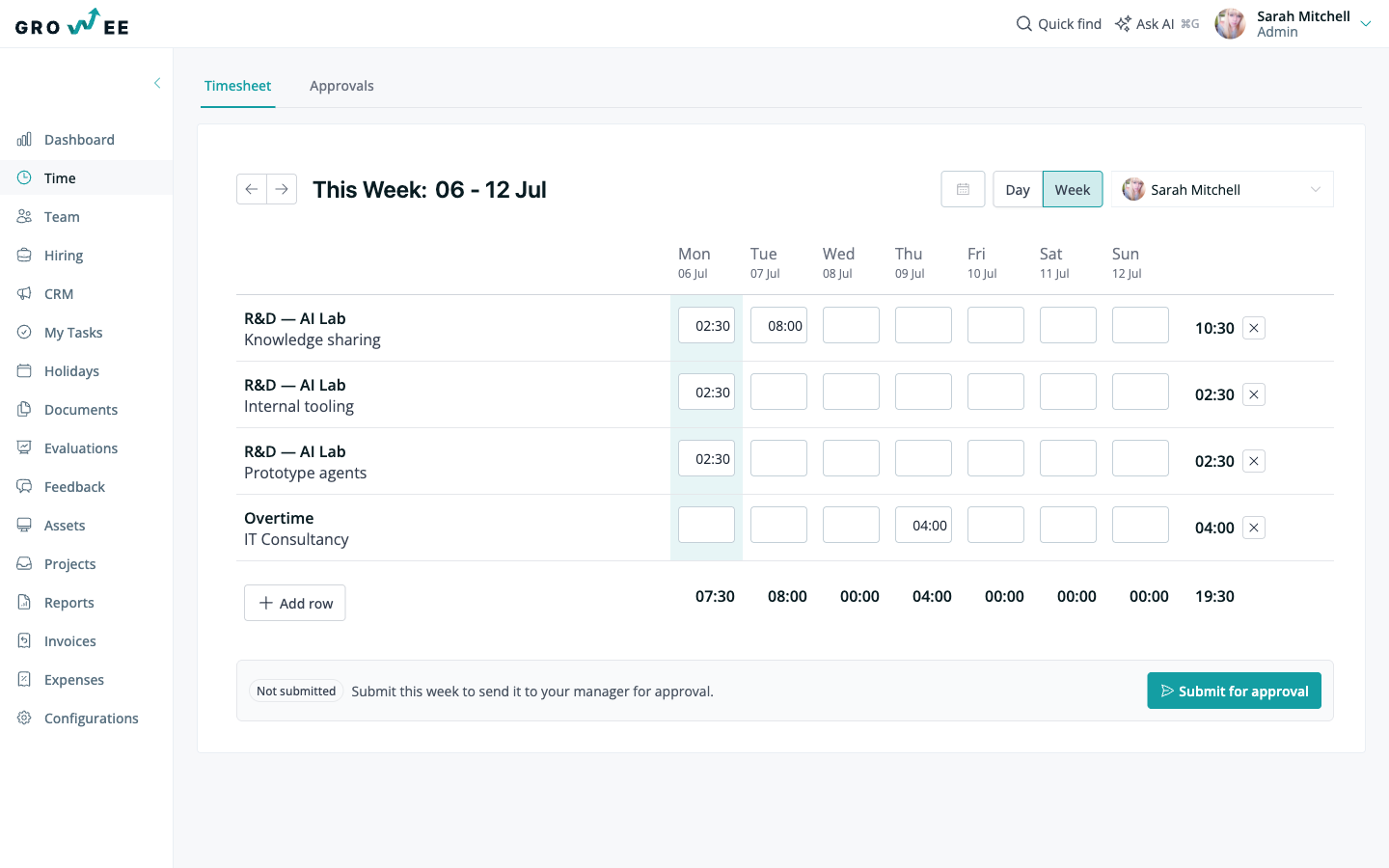Open the Evaluations icon
The height and width of the screenshot is (868, 1389).
click(x=24, y=448)
